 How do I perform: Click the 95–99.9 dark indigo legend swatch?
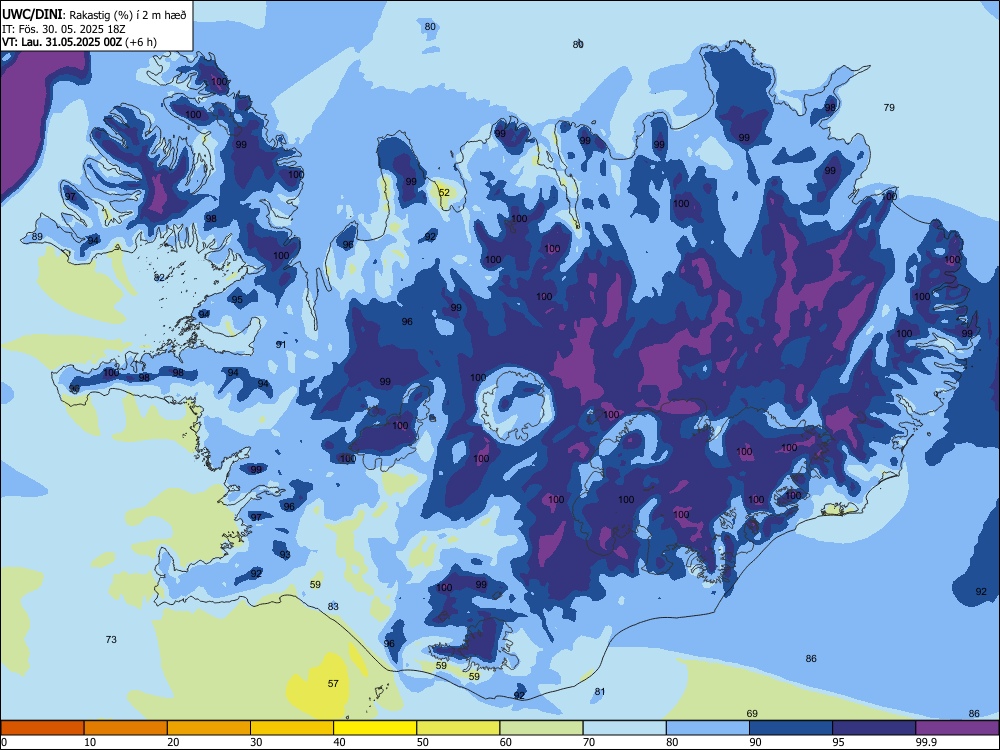click(874, 728)
